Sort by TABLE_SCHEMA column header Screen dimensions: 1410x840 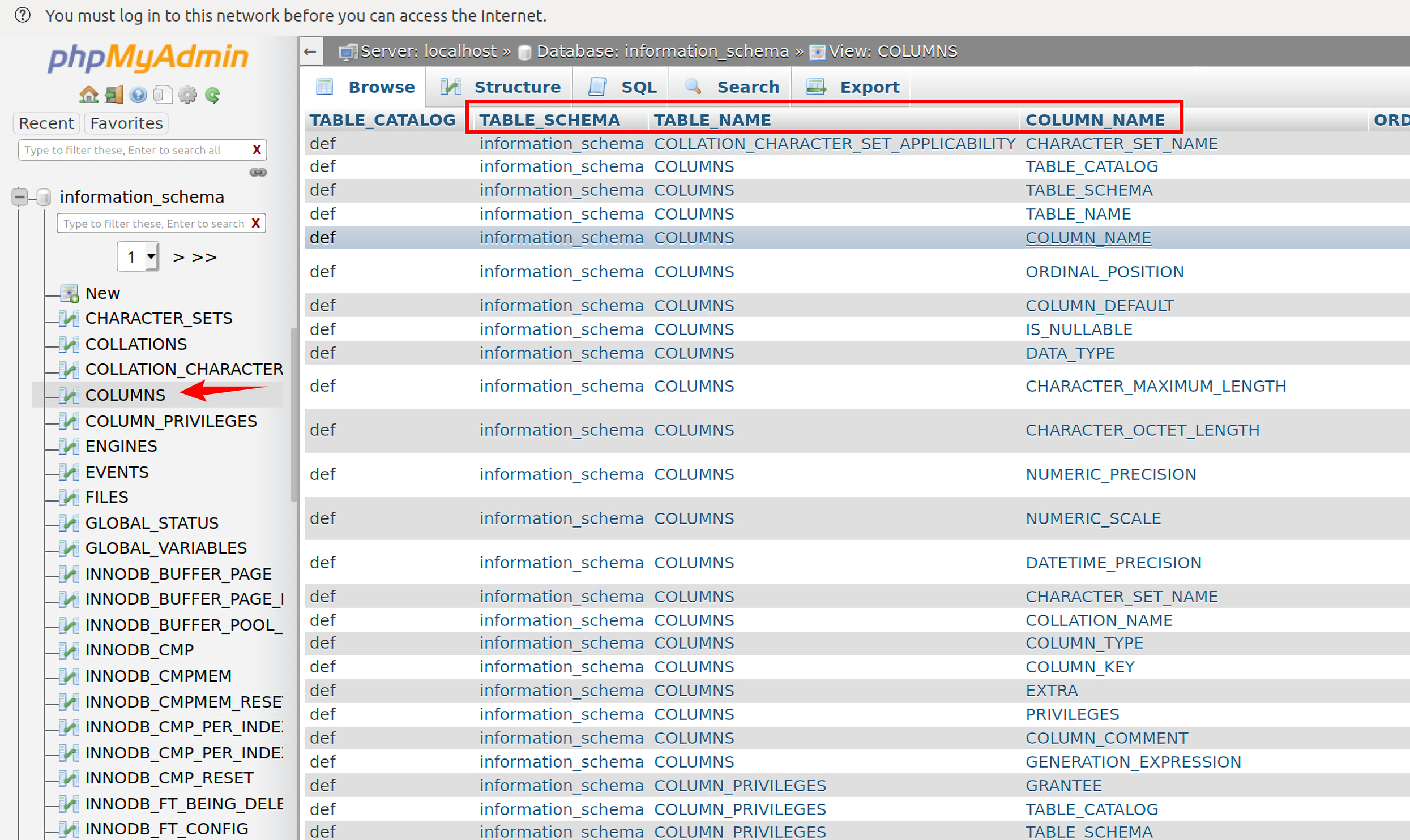[x=549, y=120]
